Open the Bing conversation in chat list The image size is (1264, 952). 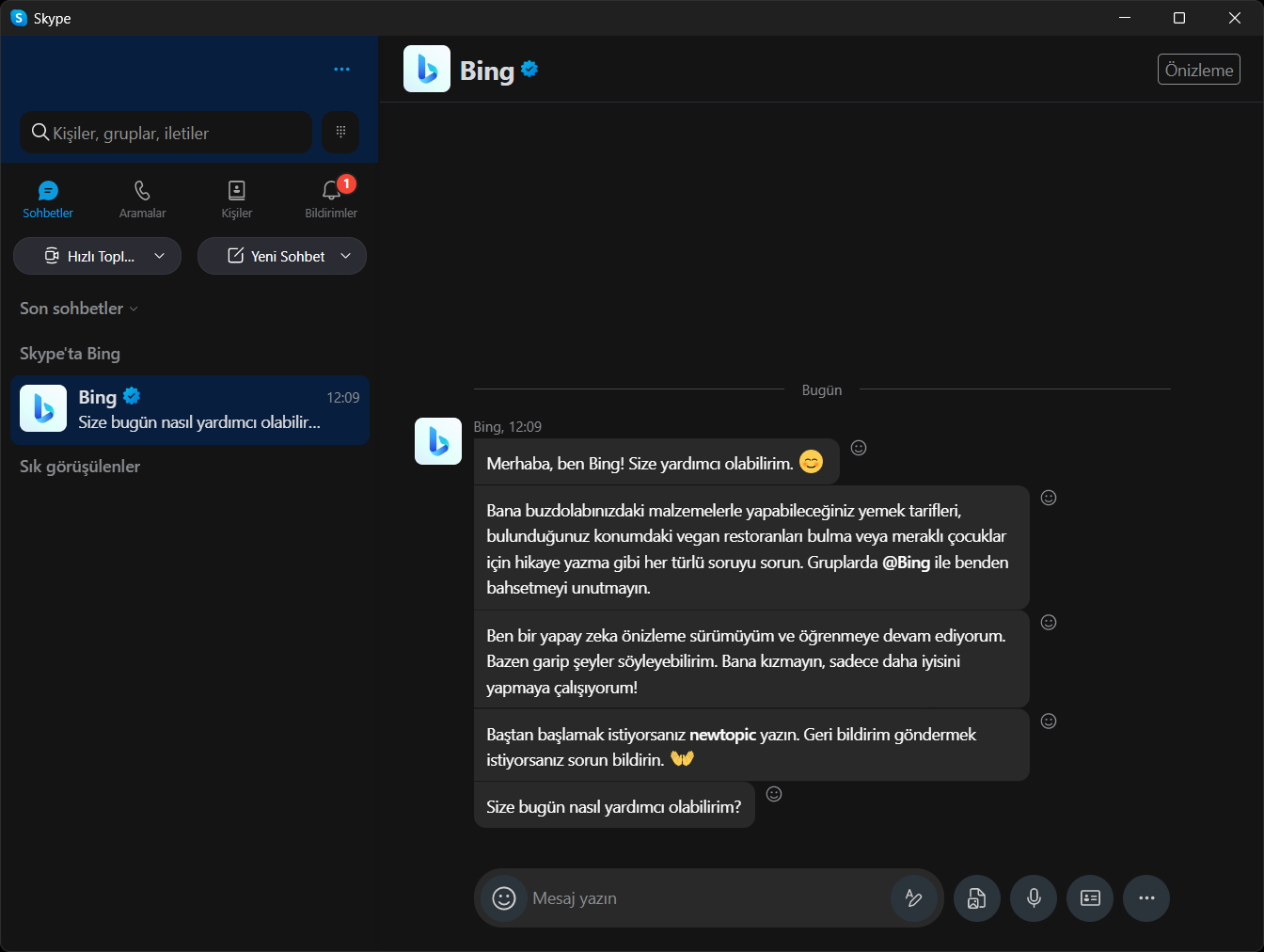[190, 410]
